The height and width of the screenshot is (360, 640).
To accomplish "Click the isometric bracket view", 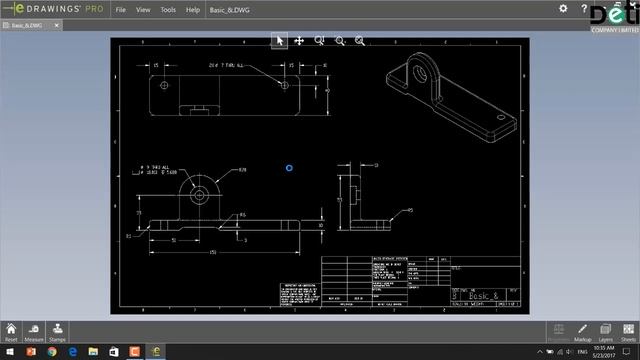I will 452,98.
